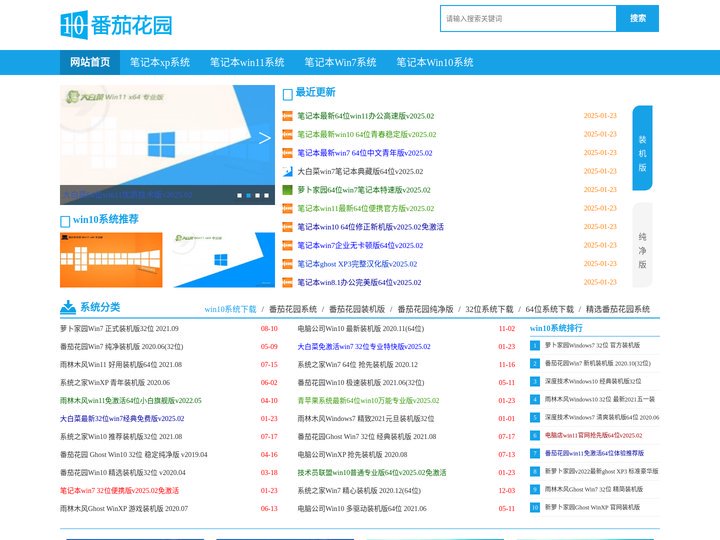Image resolution: width=720 pixels, height=540 pixels.
Task: Open the 番茄花园装机版 category link
Action: click(357, 309)
